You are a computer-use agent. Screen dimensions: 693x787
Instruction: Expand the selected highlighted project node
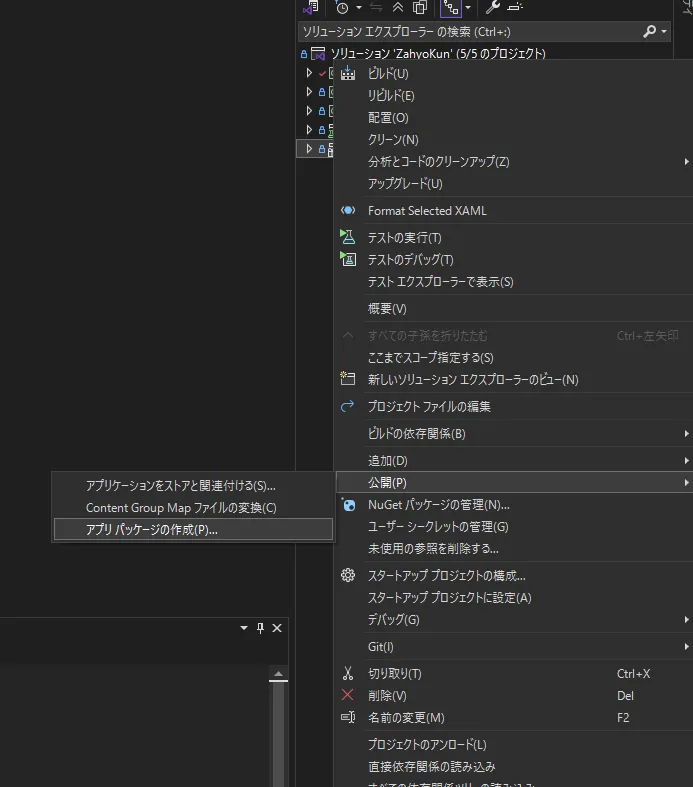coord(309,149)
